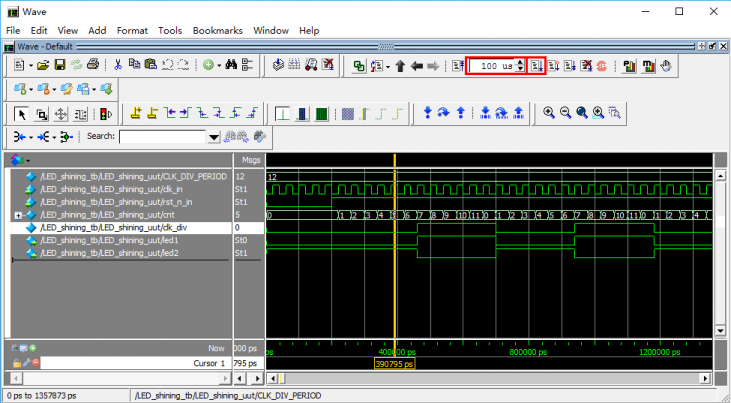Click the Memory Profiling icon

(x=648, y=66)
